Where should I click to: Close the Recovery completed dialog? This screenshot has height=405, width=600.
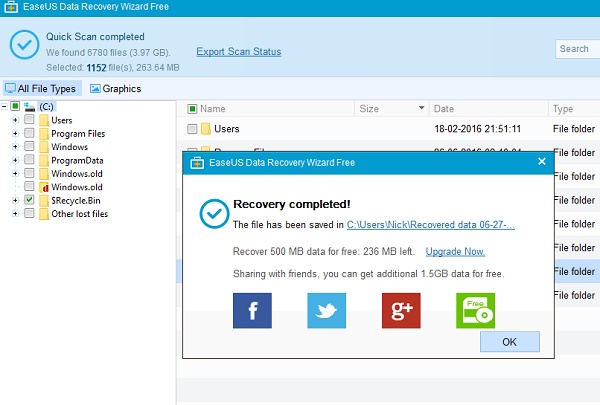[541, 162]
